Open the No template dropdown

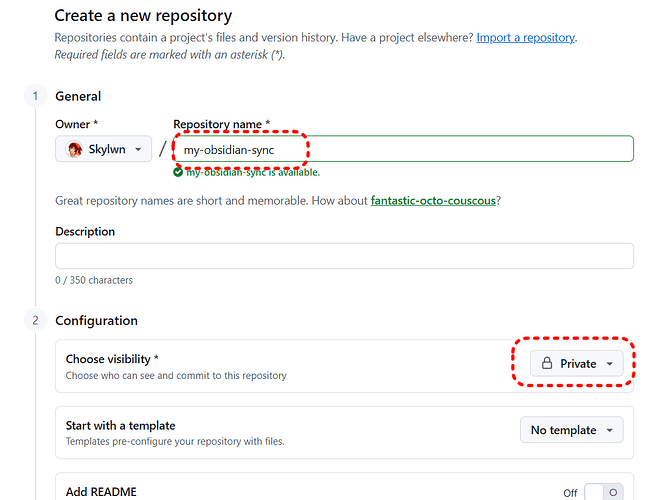pyautogui.click(x=571, y=430)
